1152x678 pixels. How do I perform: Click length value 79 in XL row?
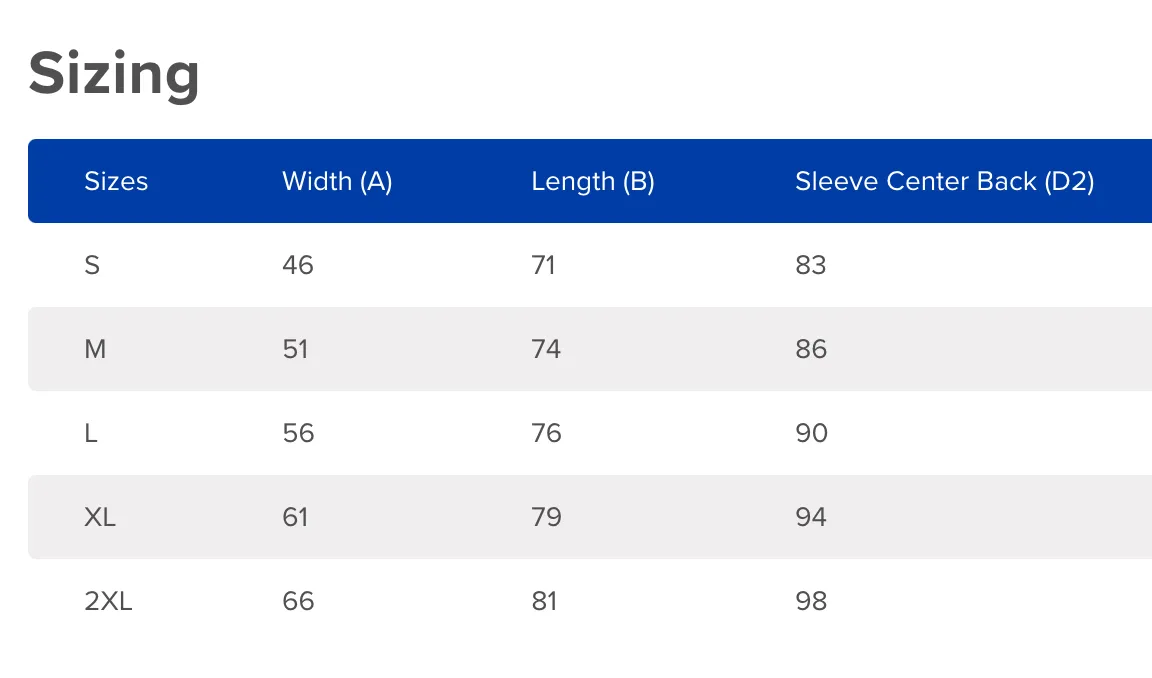point(547,517)
